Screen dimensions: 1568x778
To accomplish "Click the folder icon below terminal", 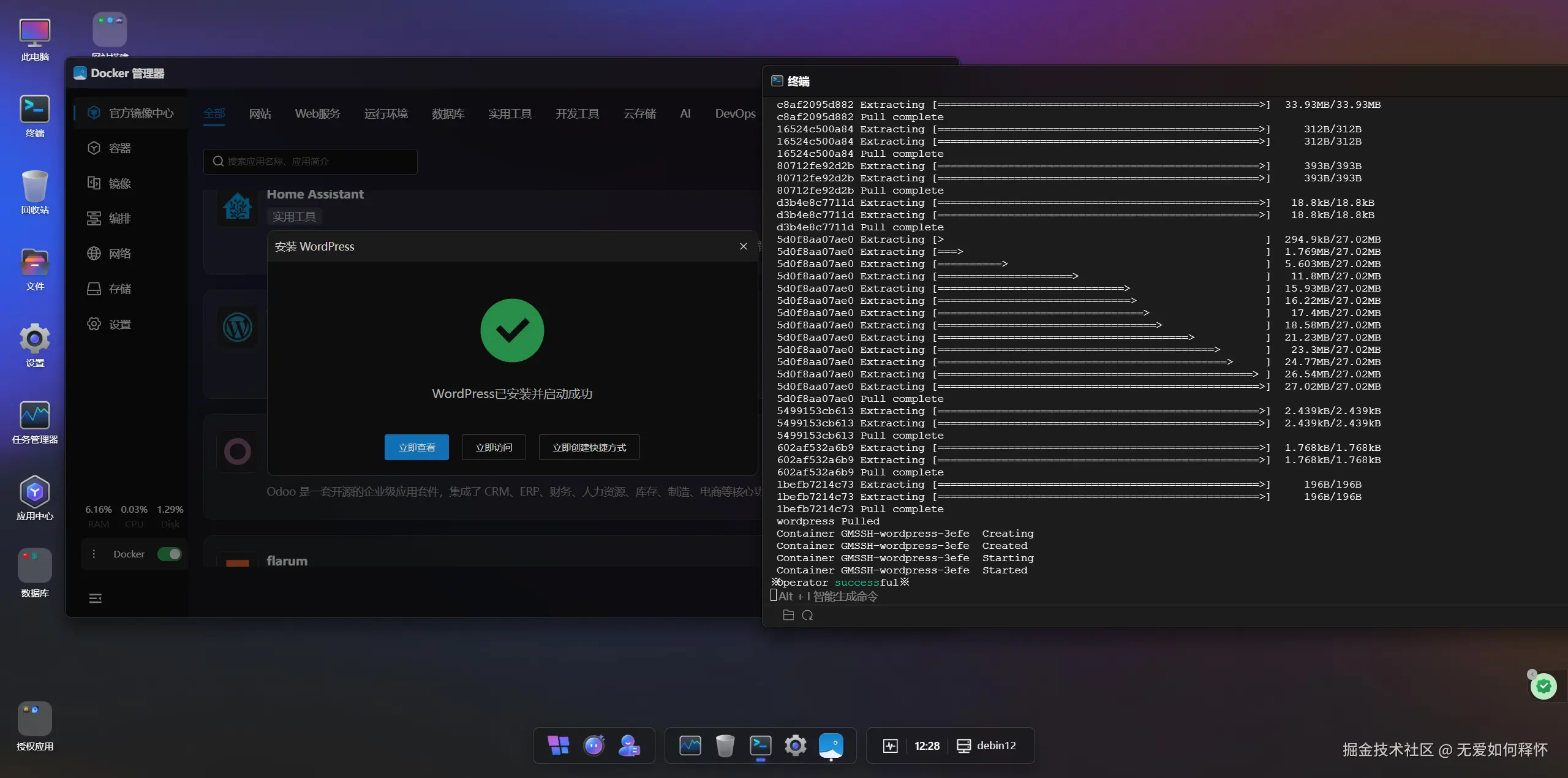I will tap(788, 615).
